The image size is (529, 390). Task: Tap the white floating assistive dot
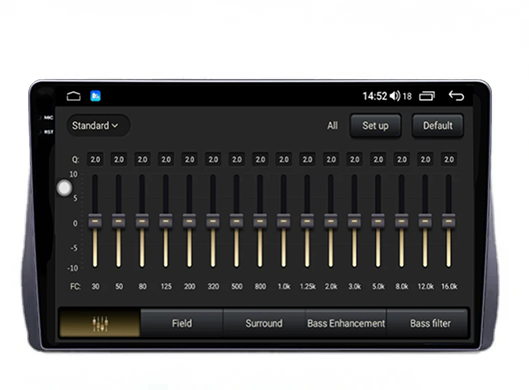click(64, 188)
